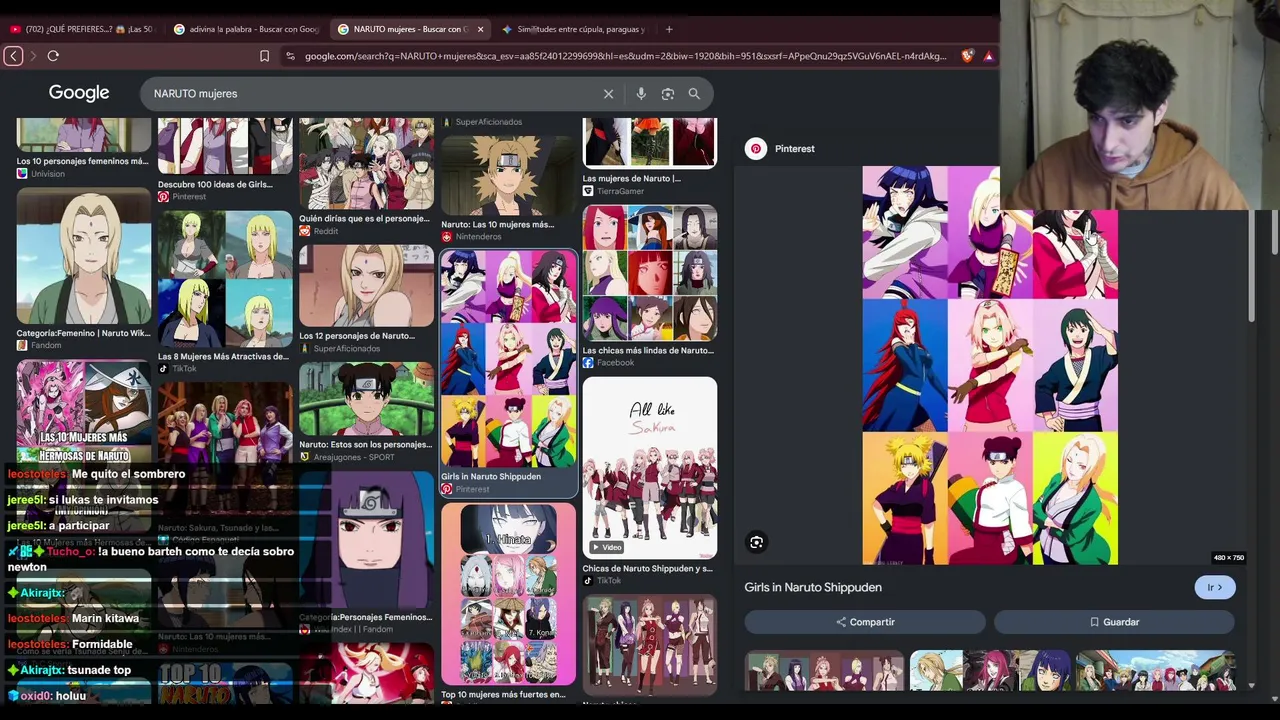Screen dimensions: 1280x720
Task: Submit search with the magnifying glass icon
Action: click(x=694, y=94)
